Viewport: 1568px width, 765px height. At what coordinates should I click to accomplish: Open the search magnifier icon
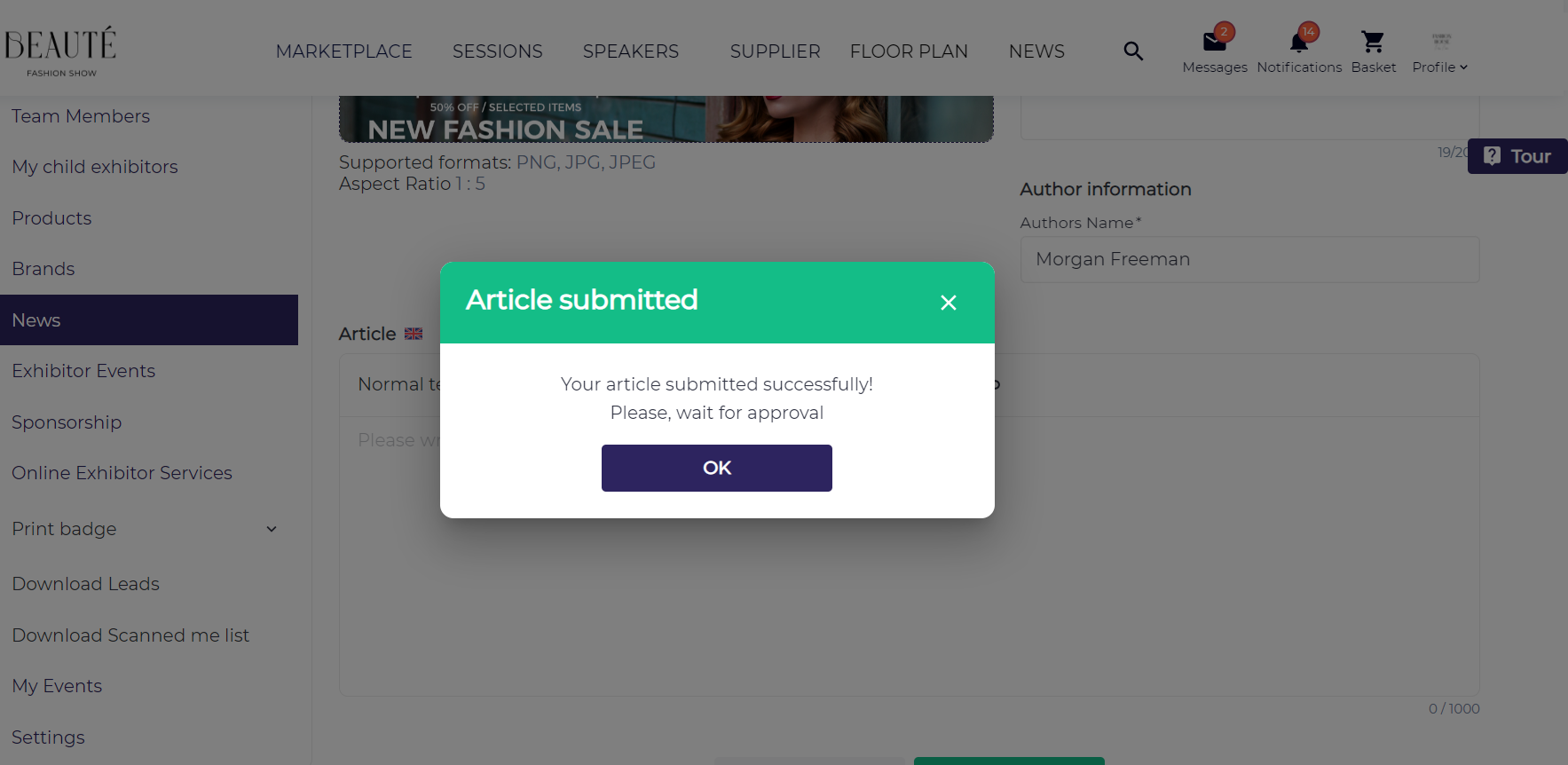[x=1133, y=51]
